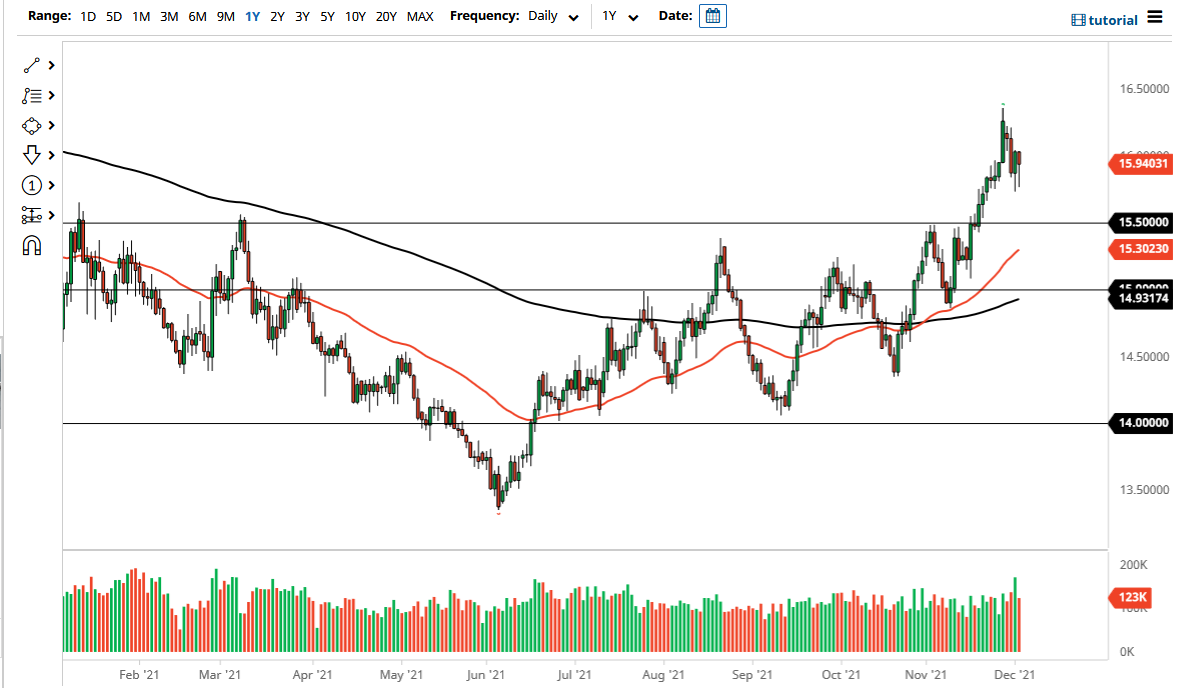
Task: Open the 1Y period dropdown
Action: [x=620, y=16]
